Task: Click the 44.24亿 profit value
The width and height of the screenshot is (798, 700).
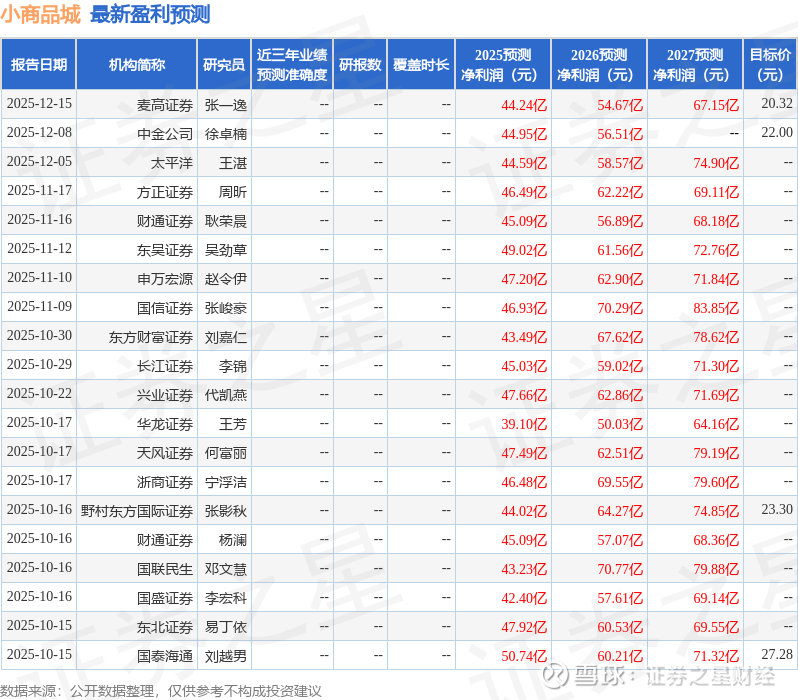Action: tap(524, 105)
